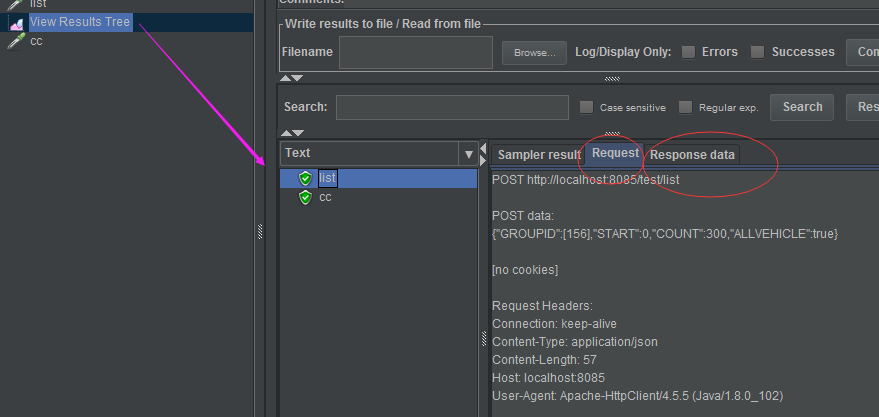Image resolution: width=879 pixels, height=417 pixels.
Task: Select the list result row
Action: [378, 178]
